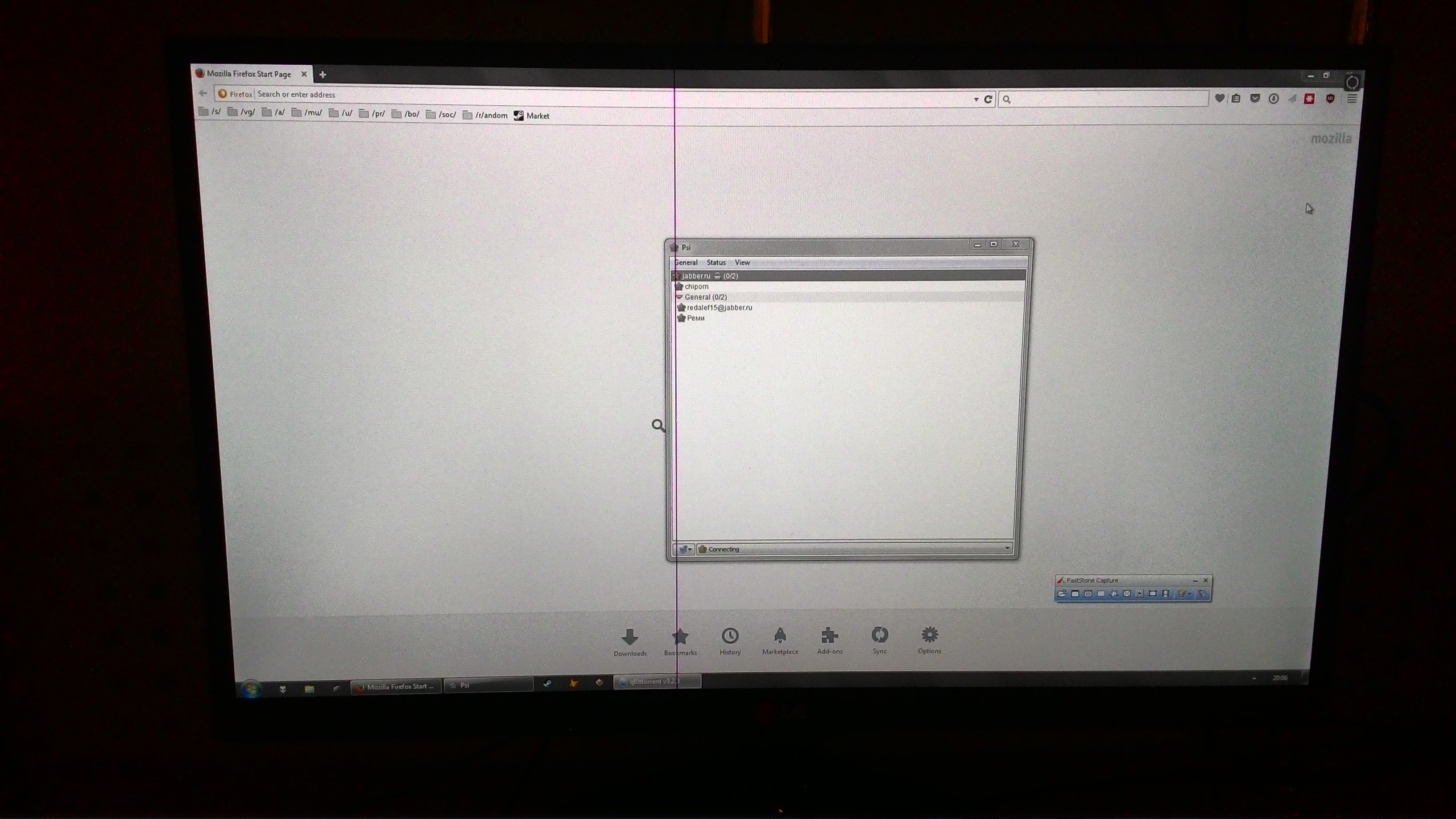Open the bookmarks list clipboard icon

1236,98
